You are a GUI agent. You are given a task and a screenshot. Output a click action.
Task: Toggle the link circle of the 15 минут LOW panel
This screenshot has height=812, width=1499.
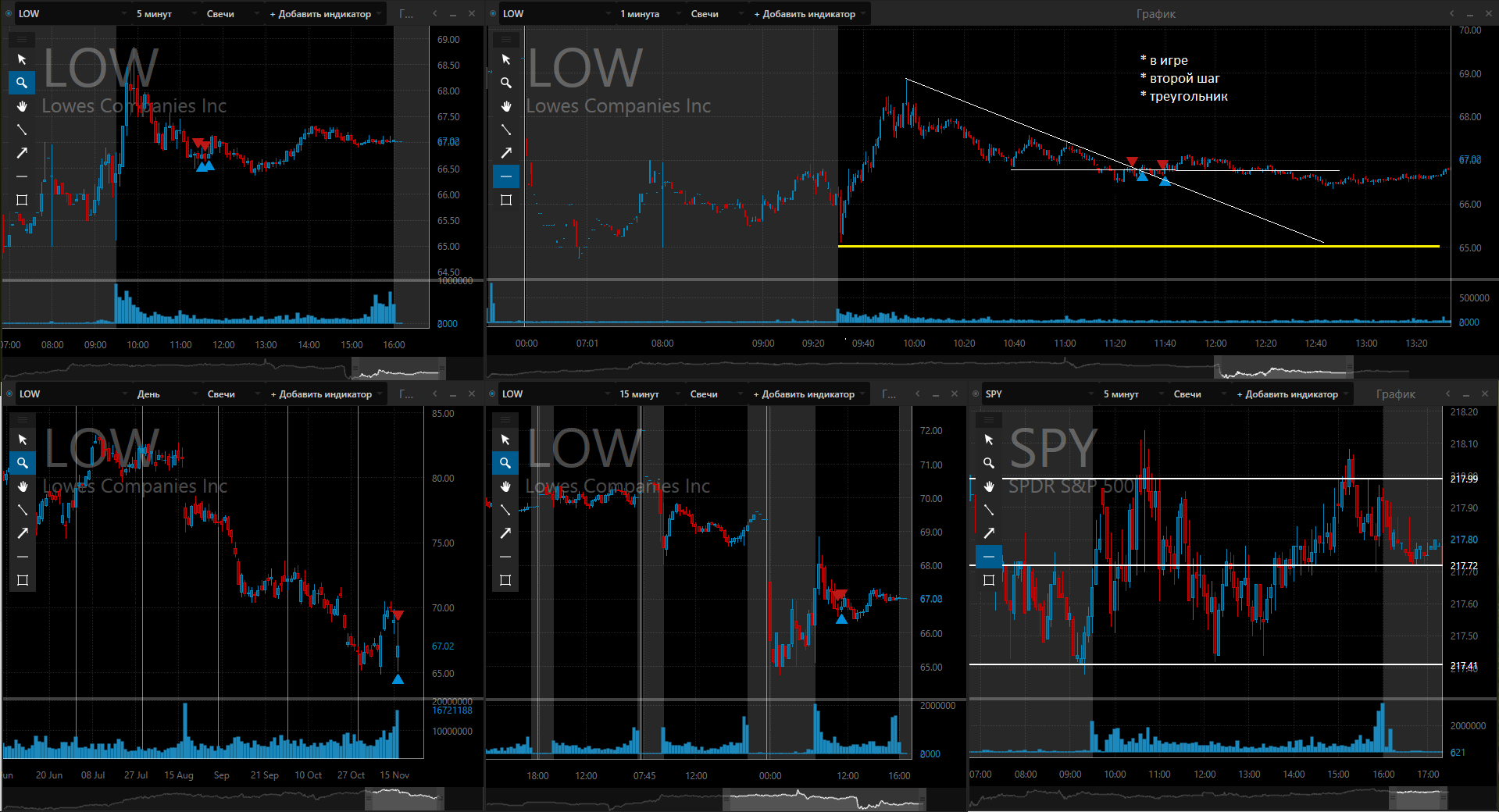(x=492, y=394)
